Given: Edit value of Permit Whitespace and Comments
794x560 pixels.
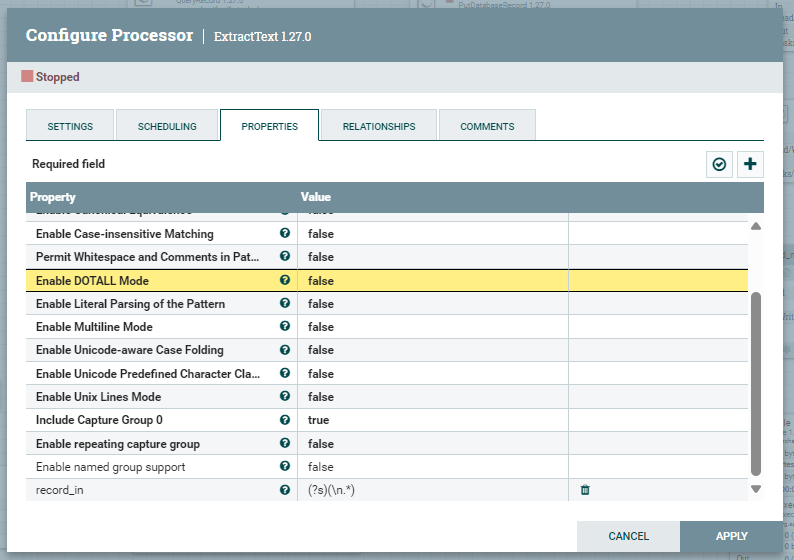Looking at the screenshot, I should click(432, 257).
